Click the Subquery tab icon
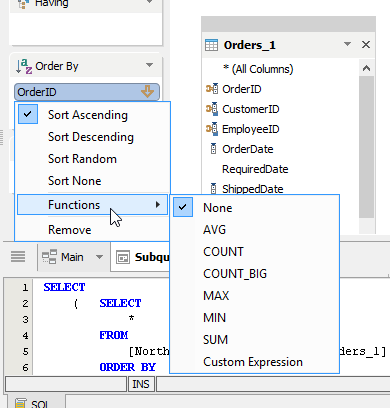This screenshot has height=408, width=390. pyautogui.click(x=123, y=257)
